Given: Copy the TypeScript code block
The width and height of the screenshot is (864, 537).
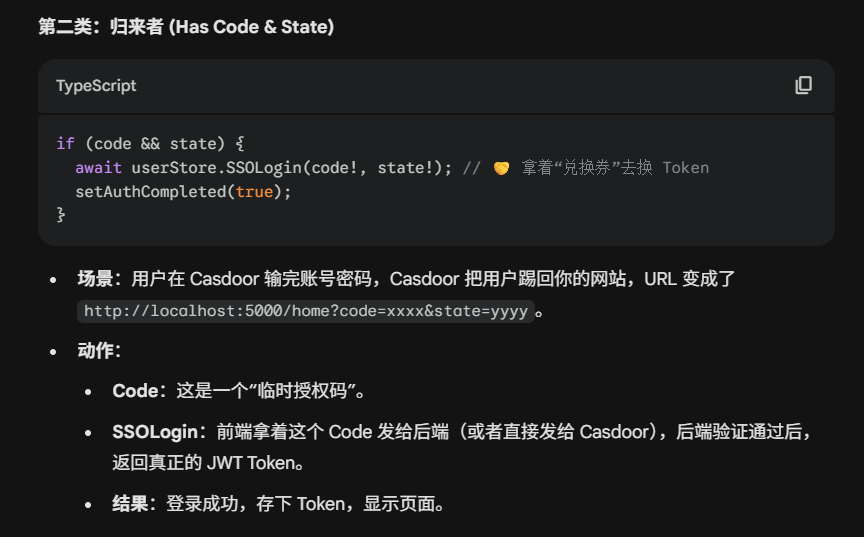Looking at the screenshot, I should pyautogui.click(x=803, y=85).
